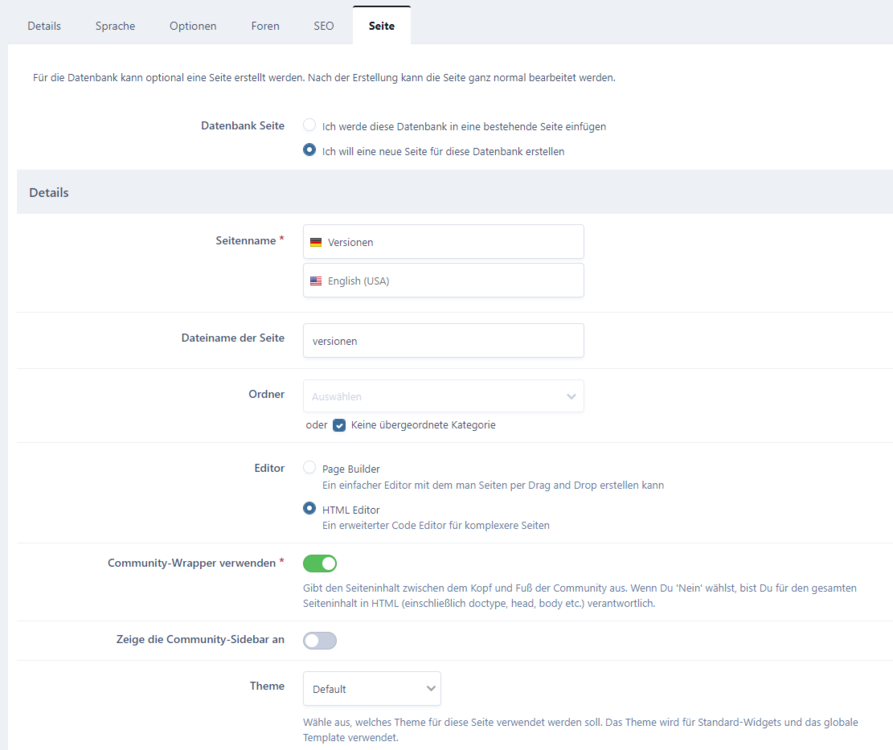Click the US flag icon in Seitenname
Screen dimensions: 893x750
click(316, 281)
